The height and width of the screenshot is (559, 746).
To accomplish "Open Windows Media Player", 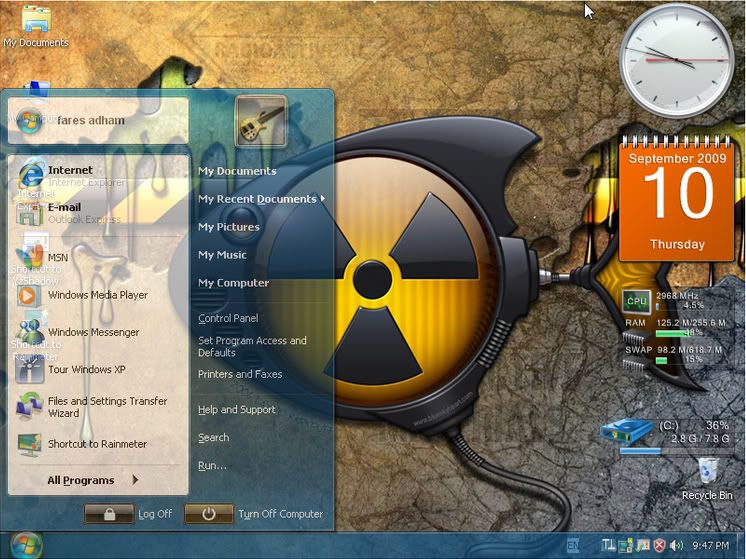I will pos(98,295).
